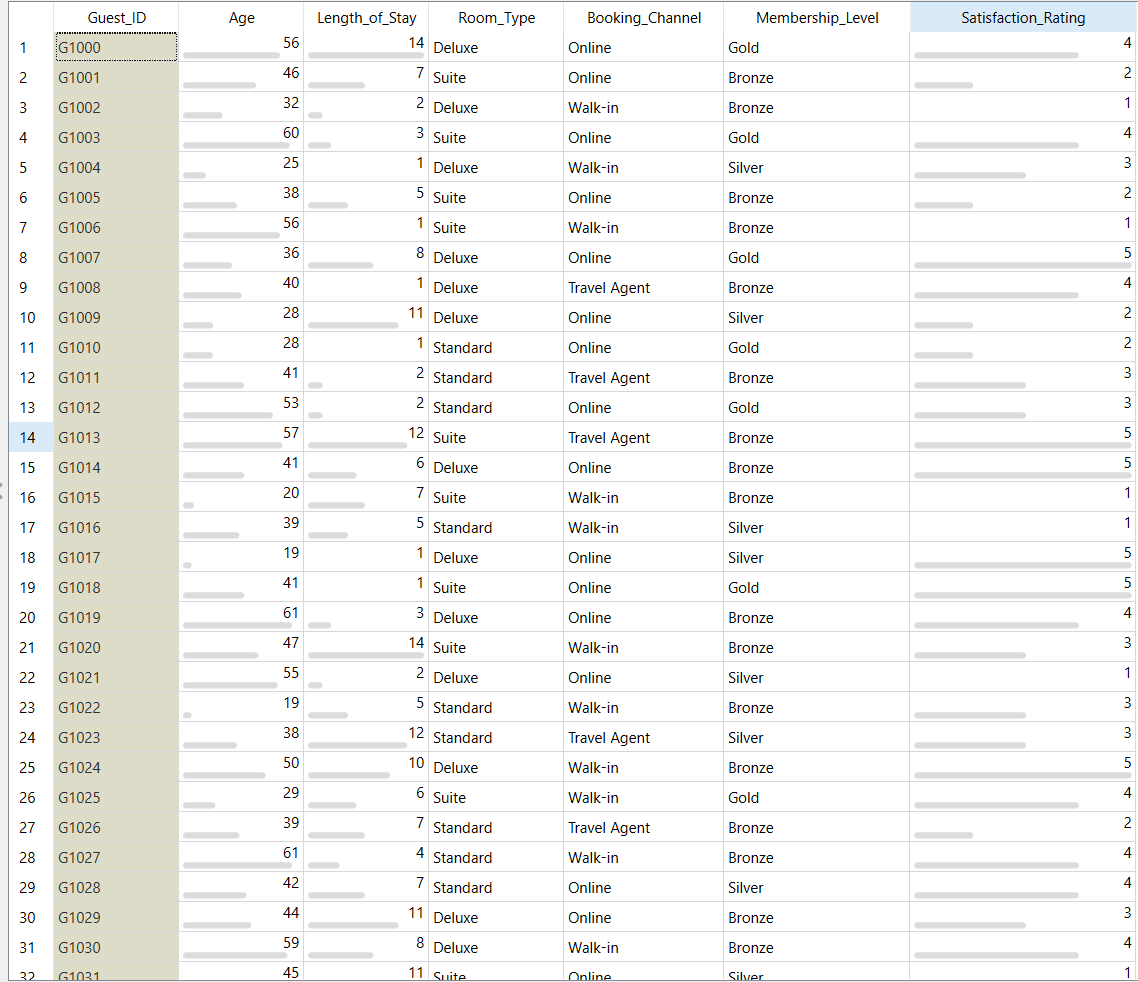Click the Booking_Channel column header

pyautogui.click(x=643, y=17)
